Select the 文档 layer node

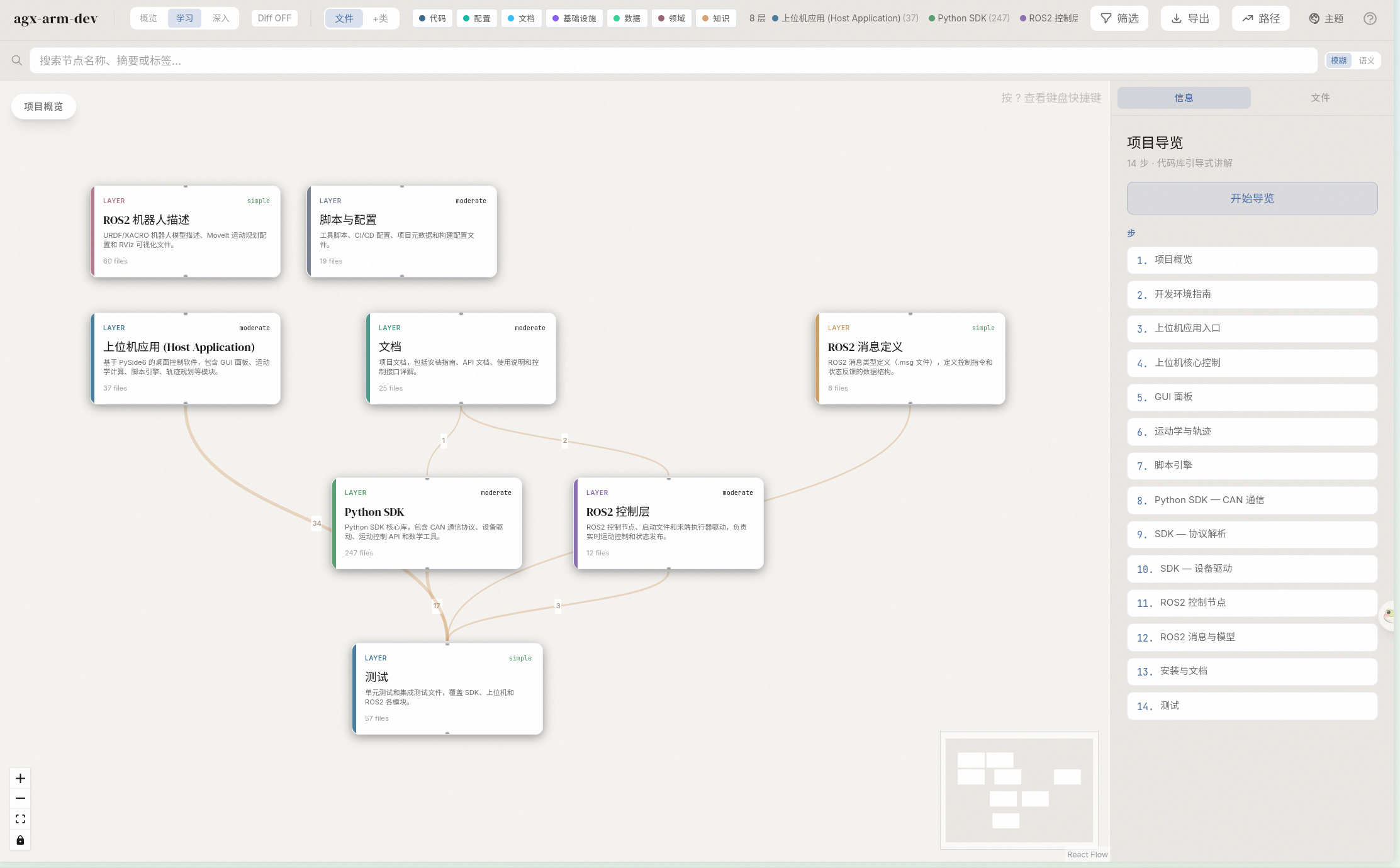461,359
